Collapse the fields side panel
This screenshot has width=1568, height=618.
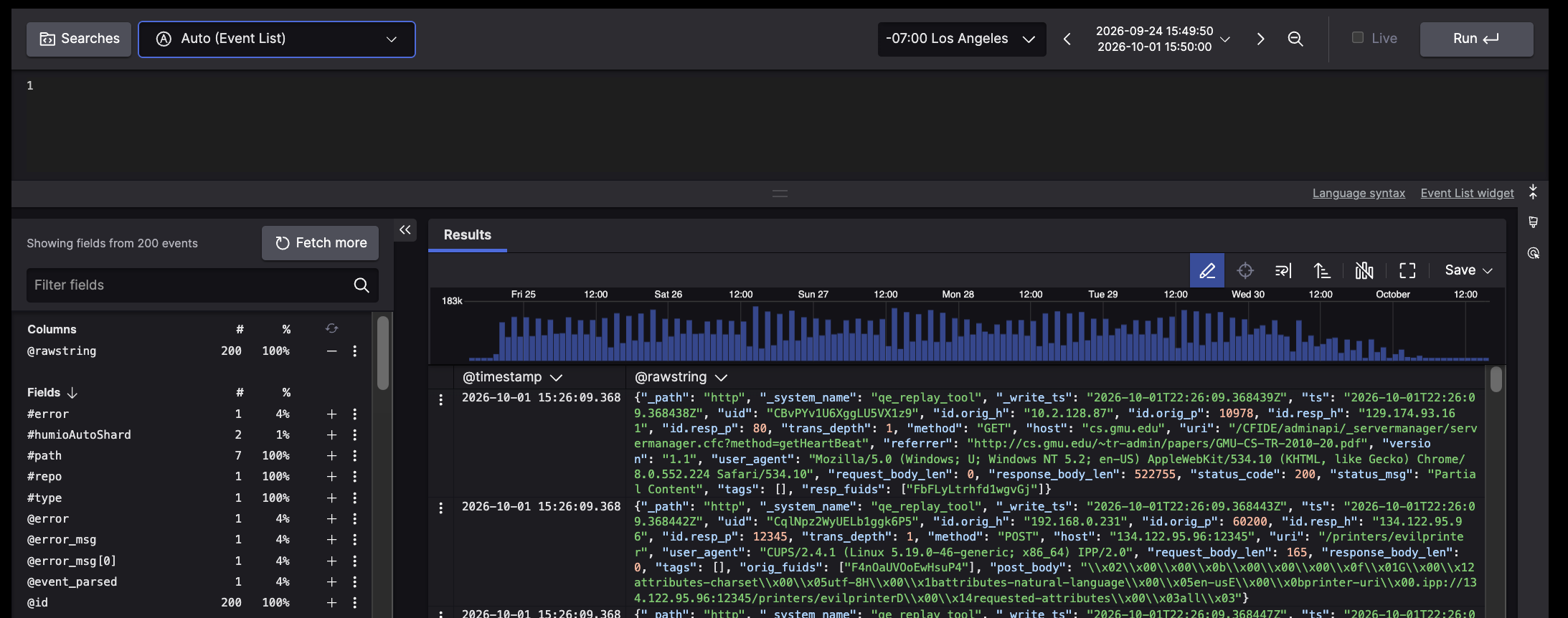click(x=405, y=229)
